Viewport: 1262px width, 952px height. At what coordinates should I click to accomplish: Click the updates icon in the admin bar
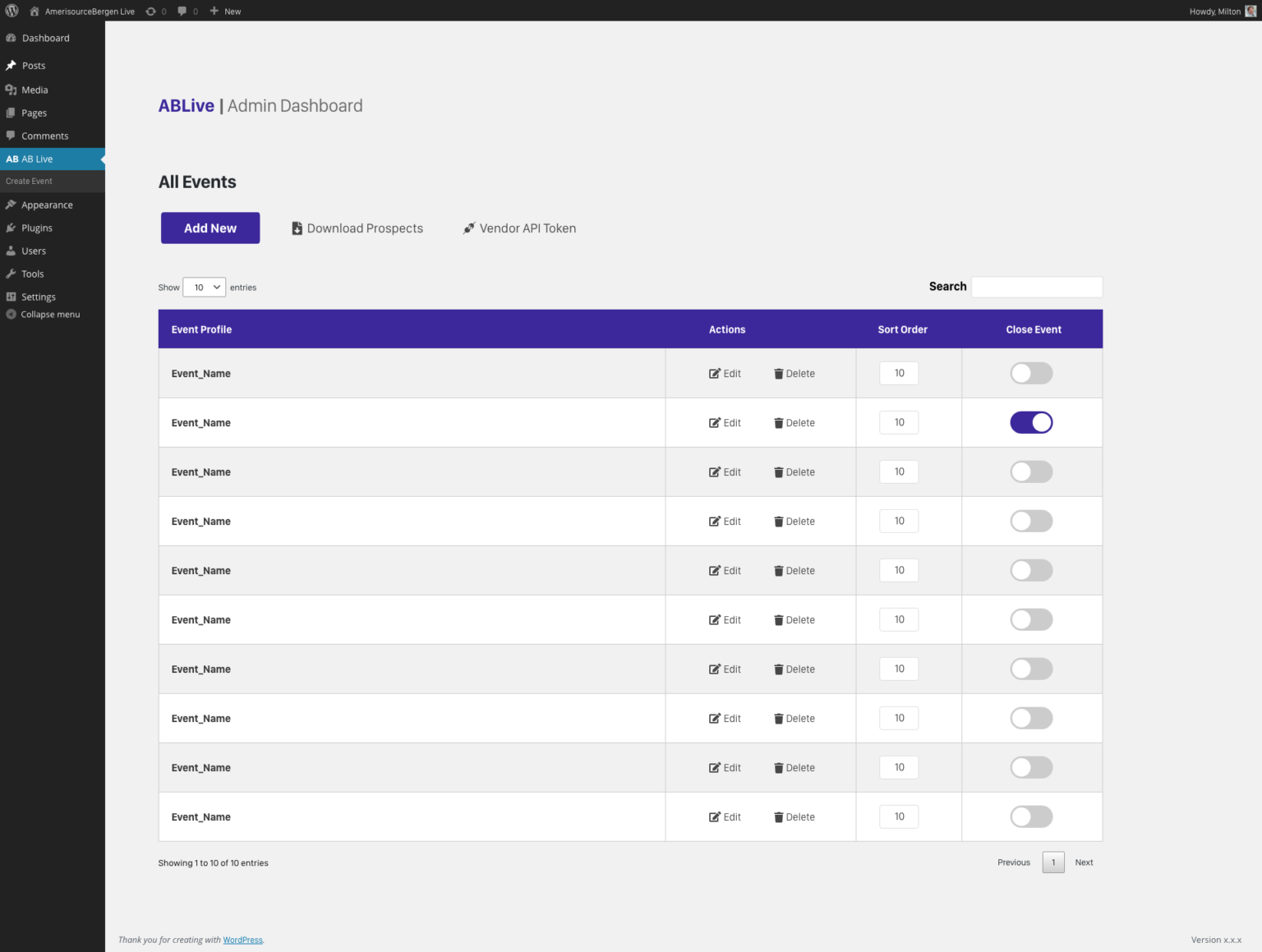(x=151, y=11)
